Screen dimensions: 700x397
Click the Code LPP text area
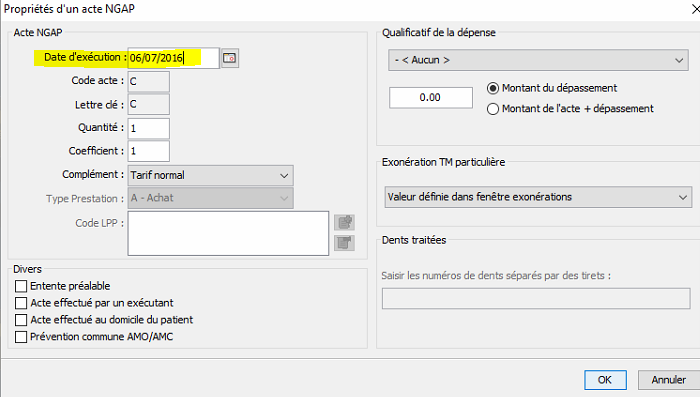click(228, 234)
